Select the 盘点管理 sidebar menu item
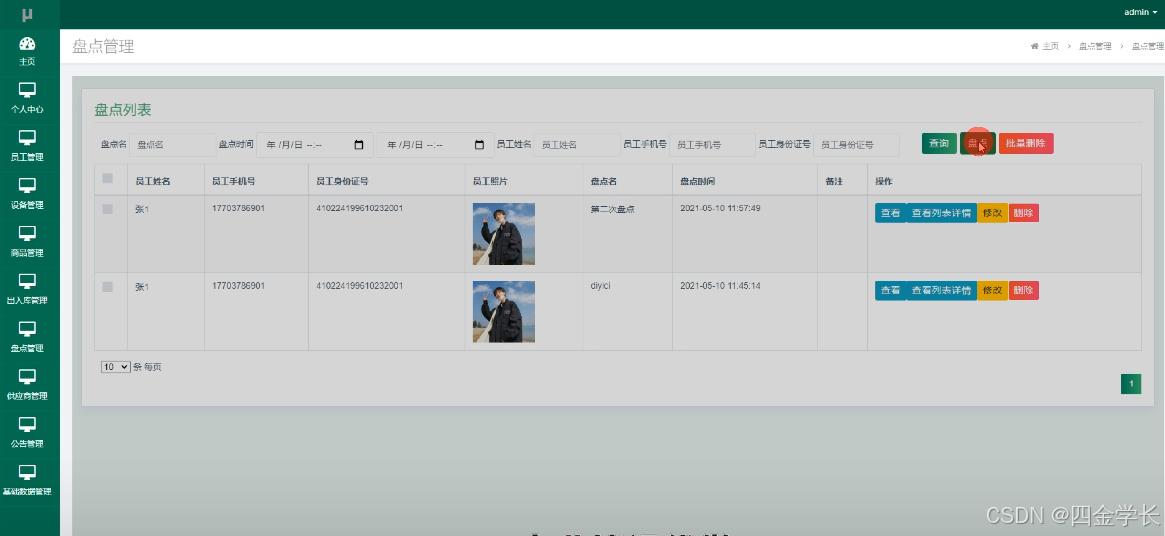This screenshot has height=536, width=1165. (27, 338)
